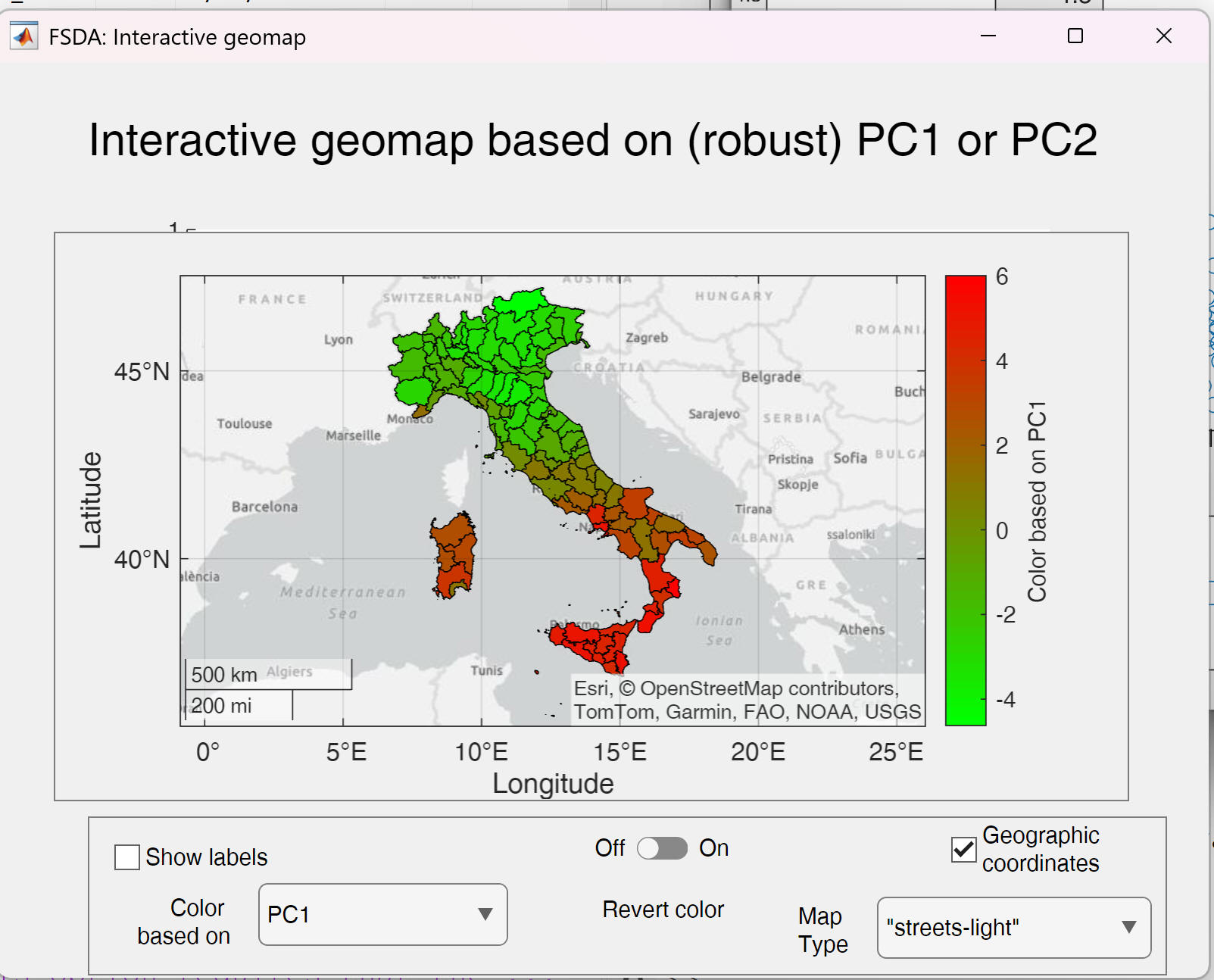The width and height of the screenshot is (1214, 980).
Task: Click the bright green bottom of the colorbar
Action: pos(966,712)
